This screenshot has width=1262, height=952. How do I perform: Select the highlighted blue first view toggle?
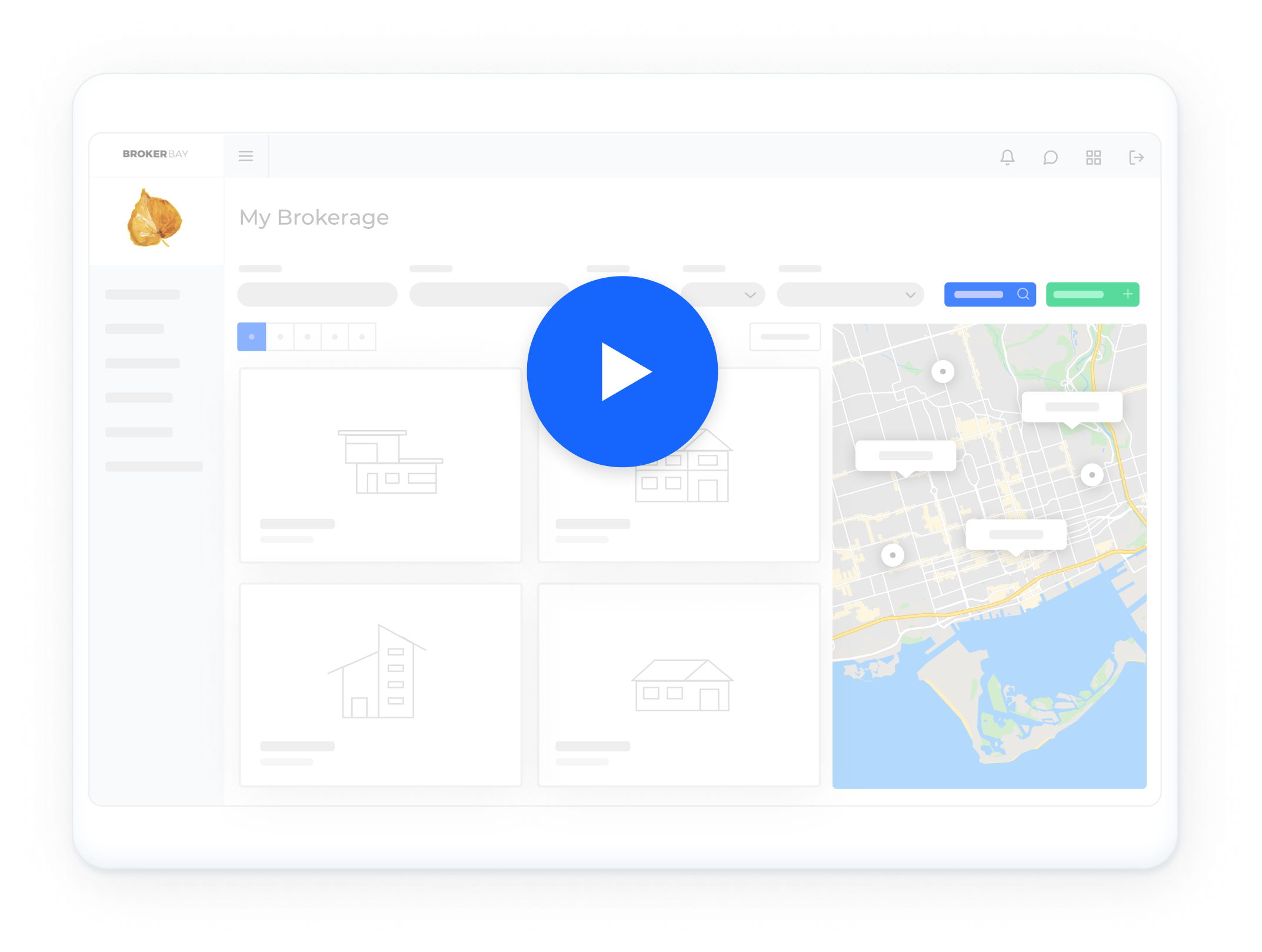click(252, 337)
